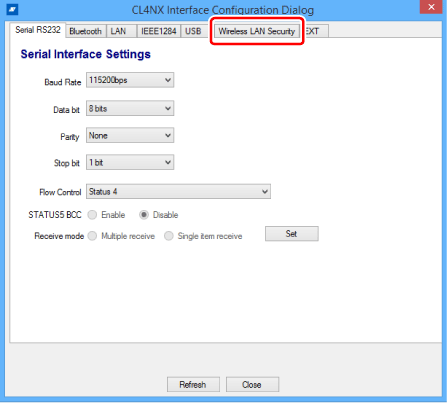447x403 pixels.
Task: Open the Baud Rate dropdown
Action: tap(130, 80)
